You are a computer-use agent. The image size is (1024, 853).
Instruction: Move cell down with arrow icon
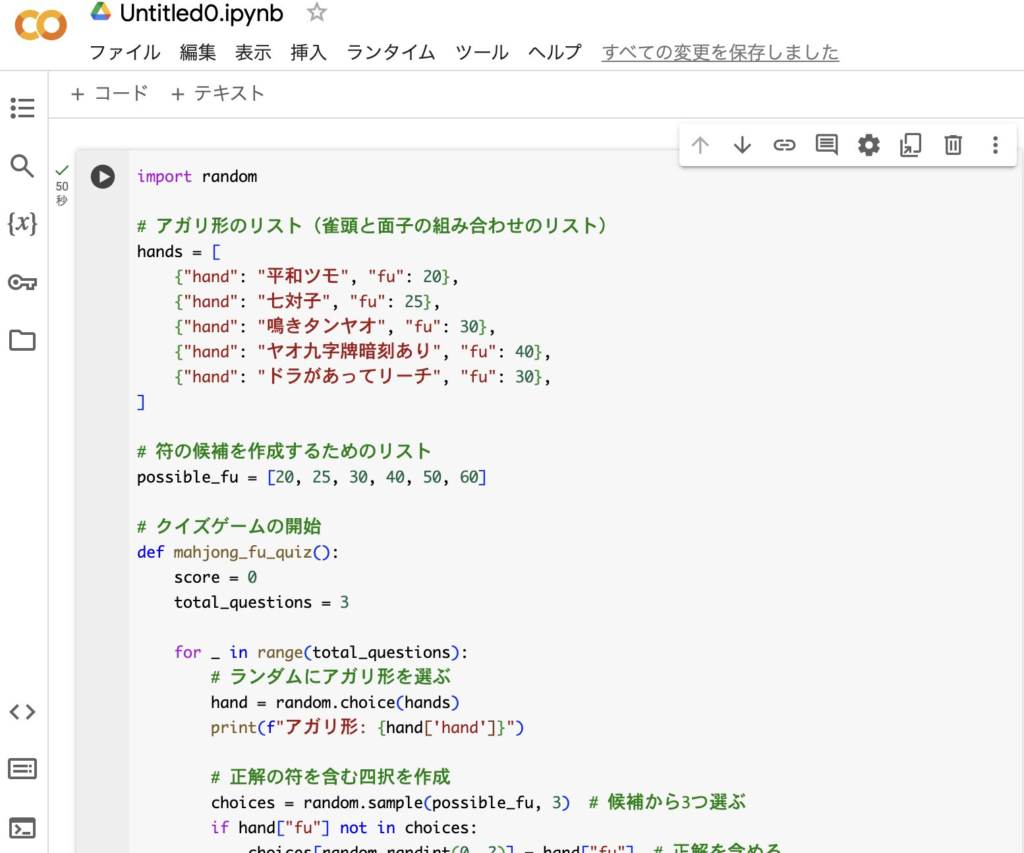pos(742,145)
